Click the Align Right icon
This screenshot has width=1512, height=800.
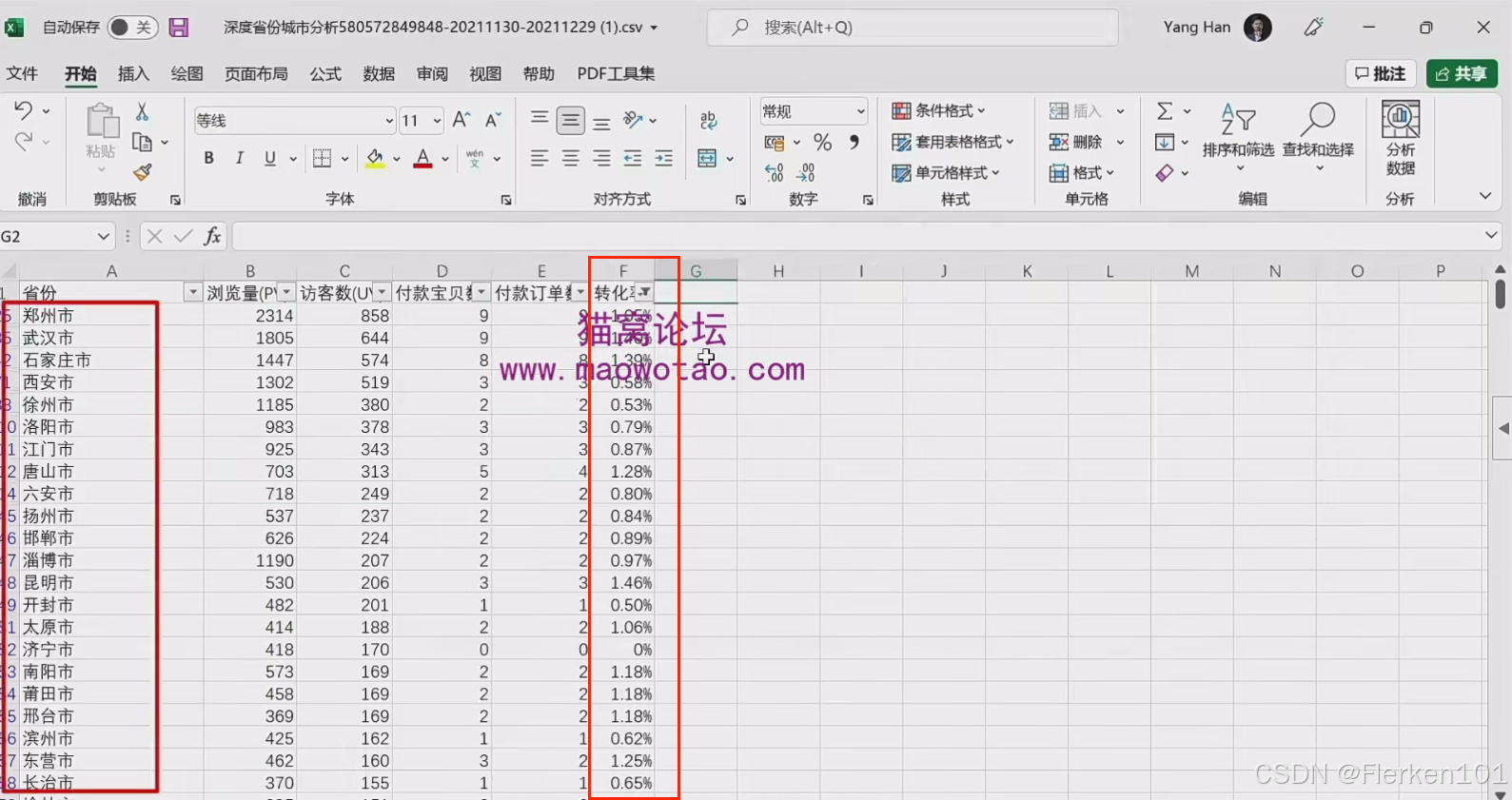pos(602,158)
